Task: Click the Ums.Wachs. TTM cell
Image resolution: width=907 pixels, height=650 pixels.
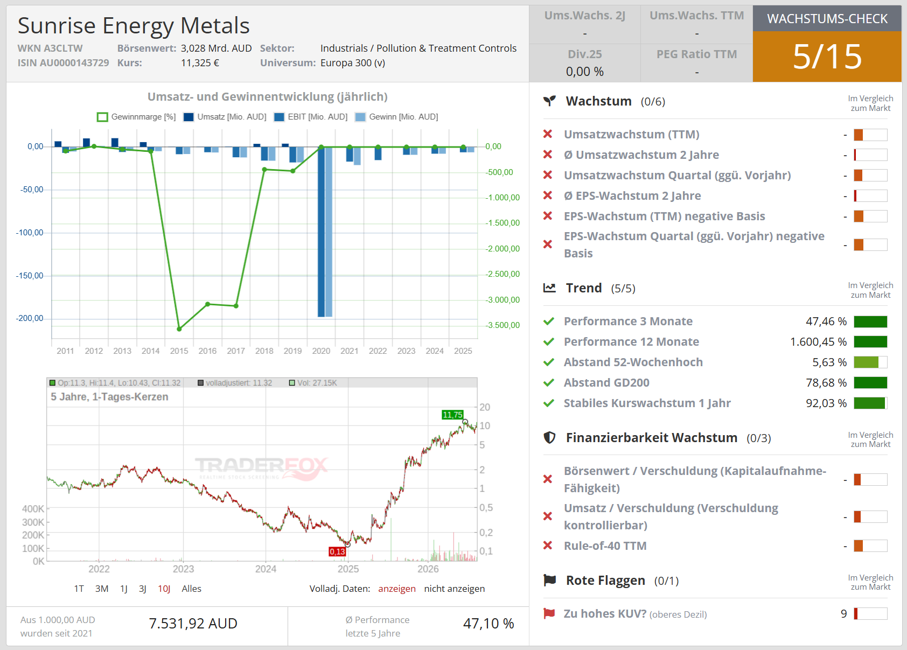Action: pyautogui.click(x=696, y=24)
